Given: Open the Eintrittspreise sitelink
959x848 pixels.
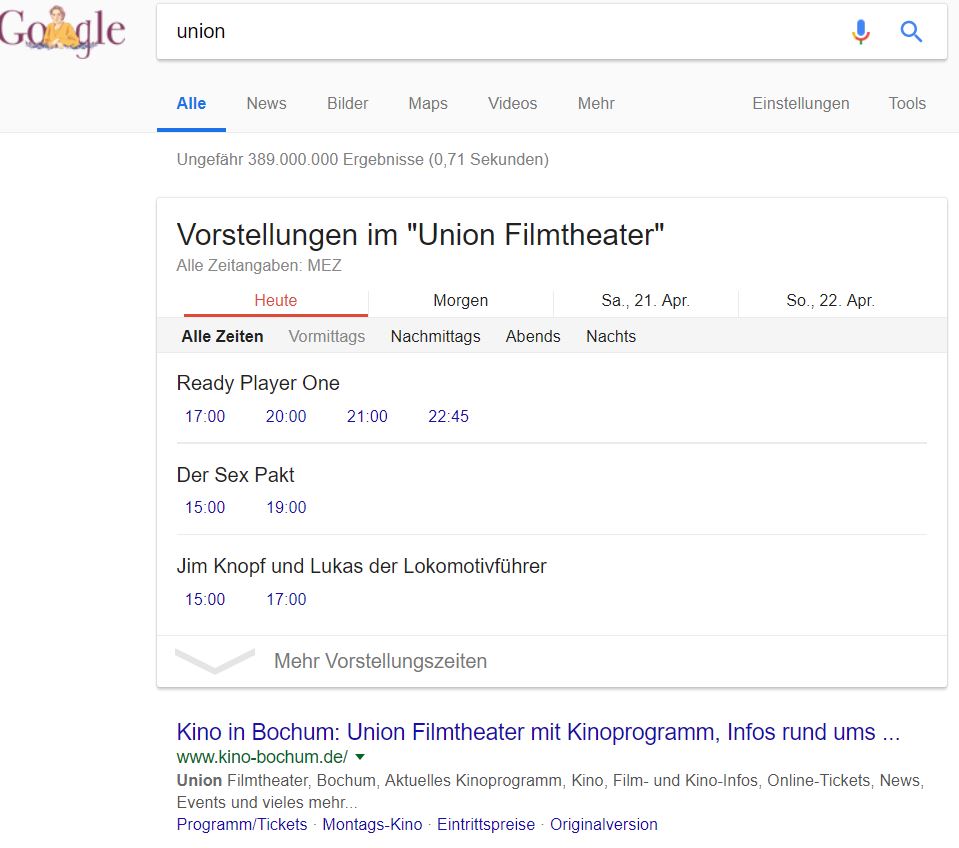Looking at the screenshot, I should [x=486, y=824].
